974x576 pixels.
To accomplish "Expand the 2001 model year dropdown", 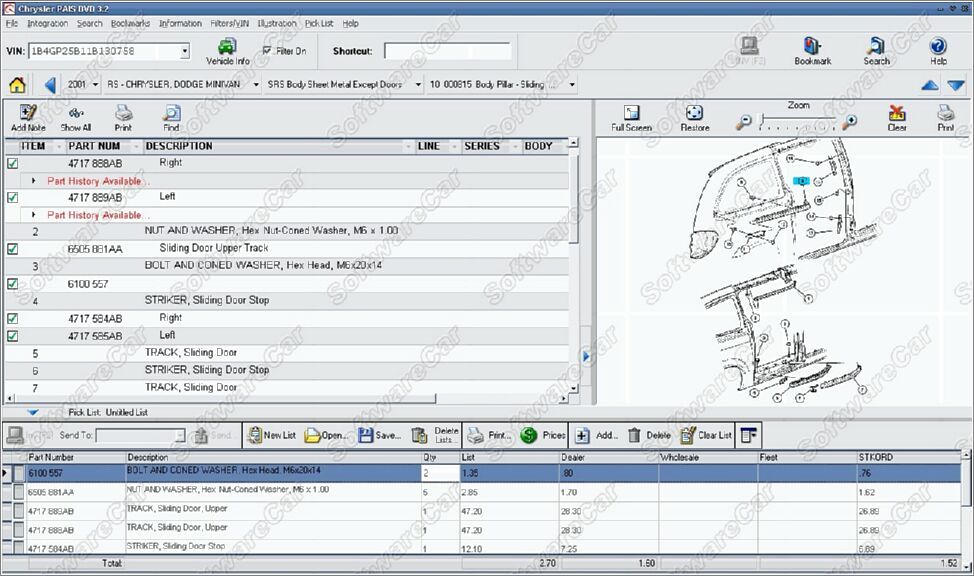I will click(95, 85).
